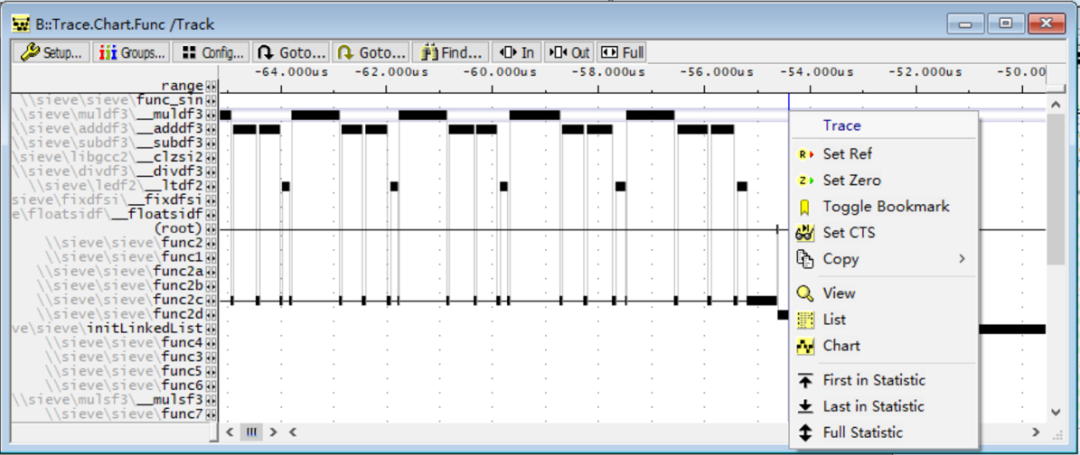The image size is (1080, 455).
Task: Click Set CTS menu entry
Action: pyautogui.click(x=848, y=232)
